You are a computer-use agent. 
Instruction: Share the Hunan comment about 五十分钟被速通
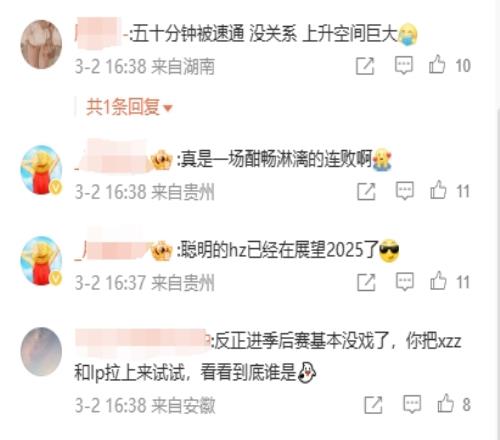click(x=365, y=66)
